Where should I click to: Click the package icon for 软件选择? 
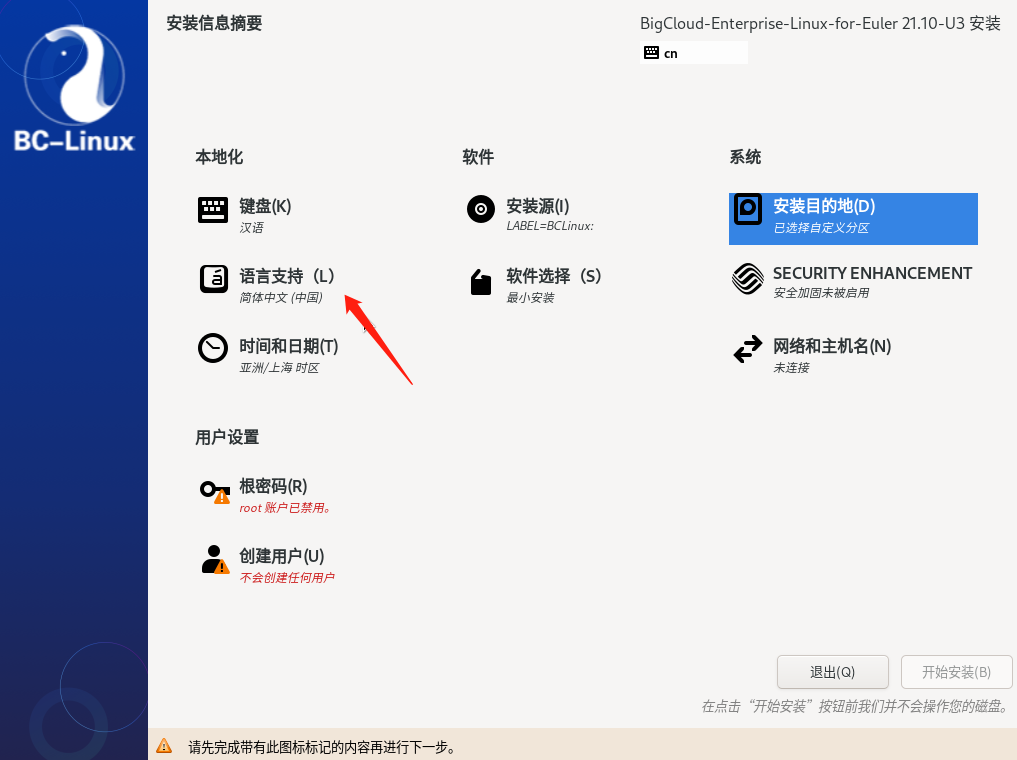[x=481, y=281]
